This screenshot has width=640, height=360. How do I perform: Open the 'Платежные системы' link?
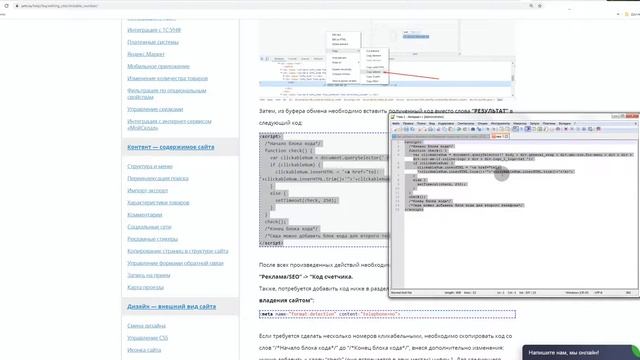pyautogui.click(x=153, y=42)
